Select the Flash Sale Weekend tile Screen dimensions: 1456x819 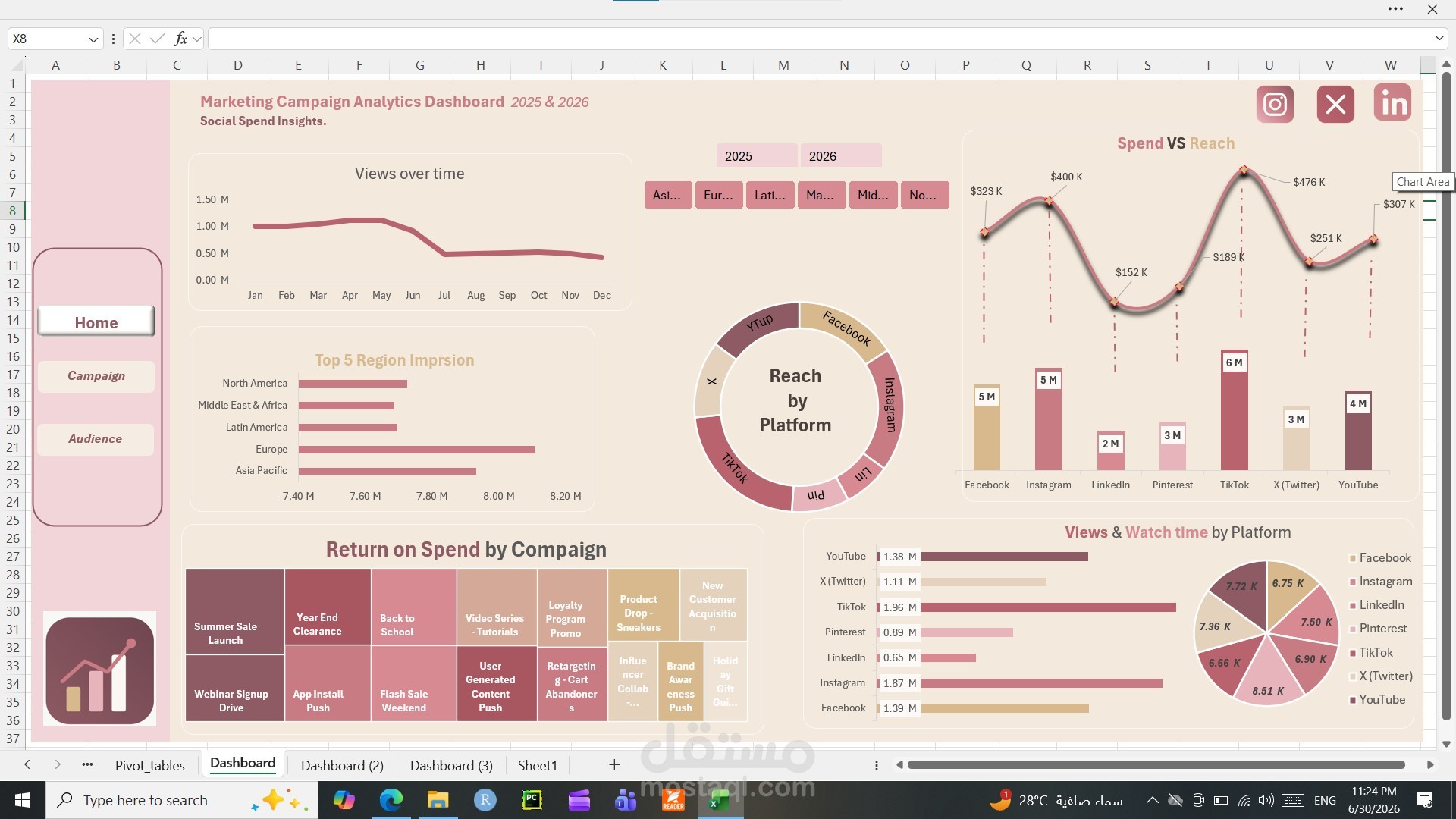click(414, 682)
